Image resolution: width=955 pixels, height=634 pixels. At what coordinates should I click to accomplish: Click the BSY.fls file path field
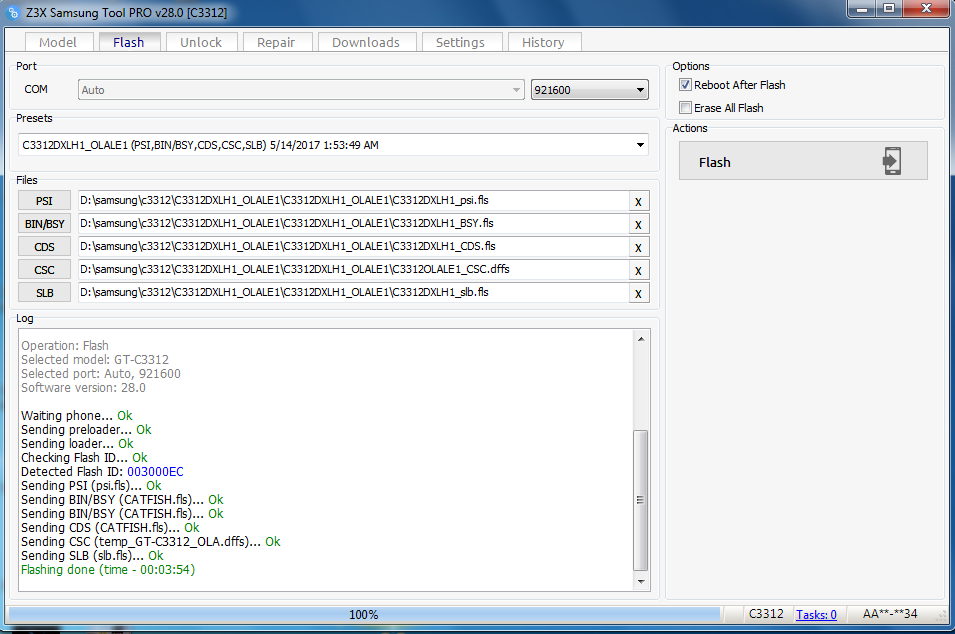click(353, 224)
